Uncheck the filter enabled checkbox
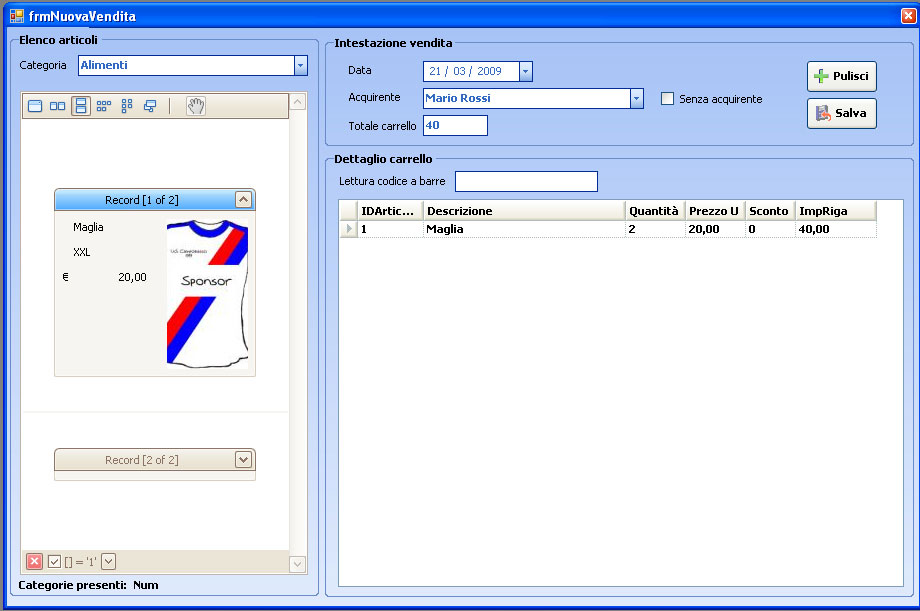Screen dimensions: 920x611 coord(55,562)
